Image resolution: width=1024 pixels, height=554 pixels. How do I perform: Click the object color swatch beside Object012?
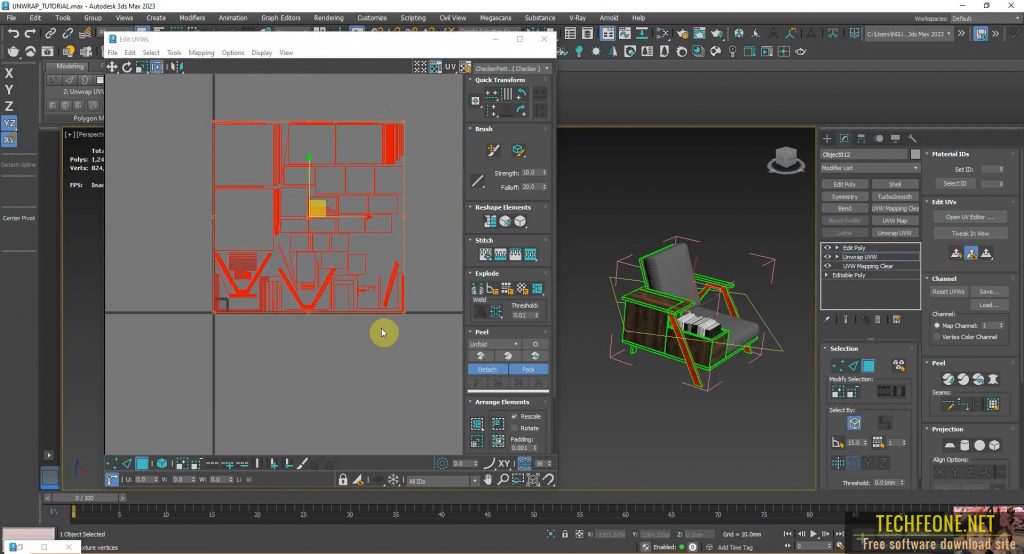tap(915, 154)
